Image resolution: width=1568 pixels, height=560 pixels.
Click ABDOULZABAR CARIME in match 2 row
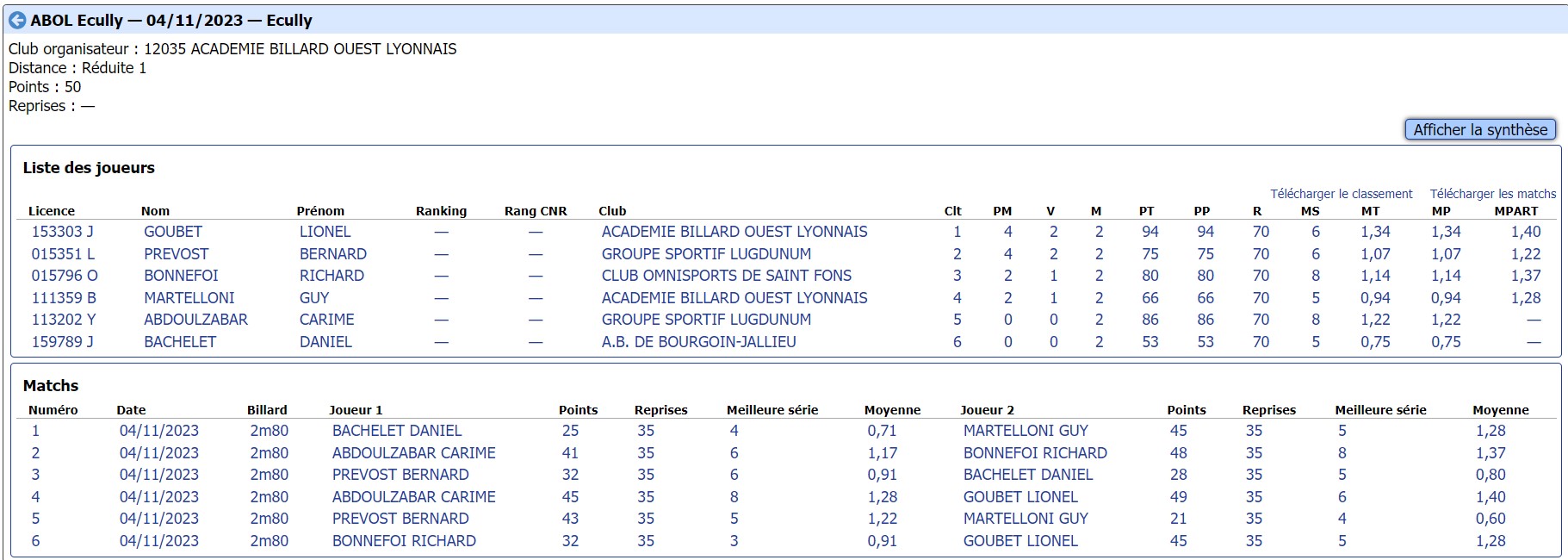click(x=414, y=453)
